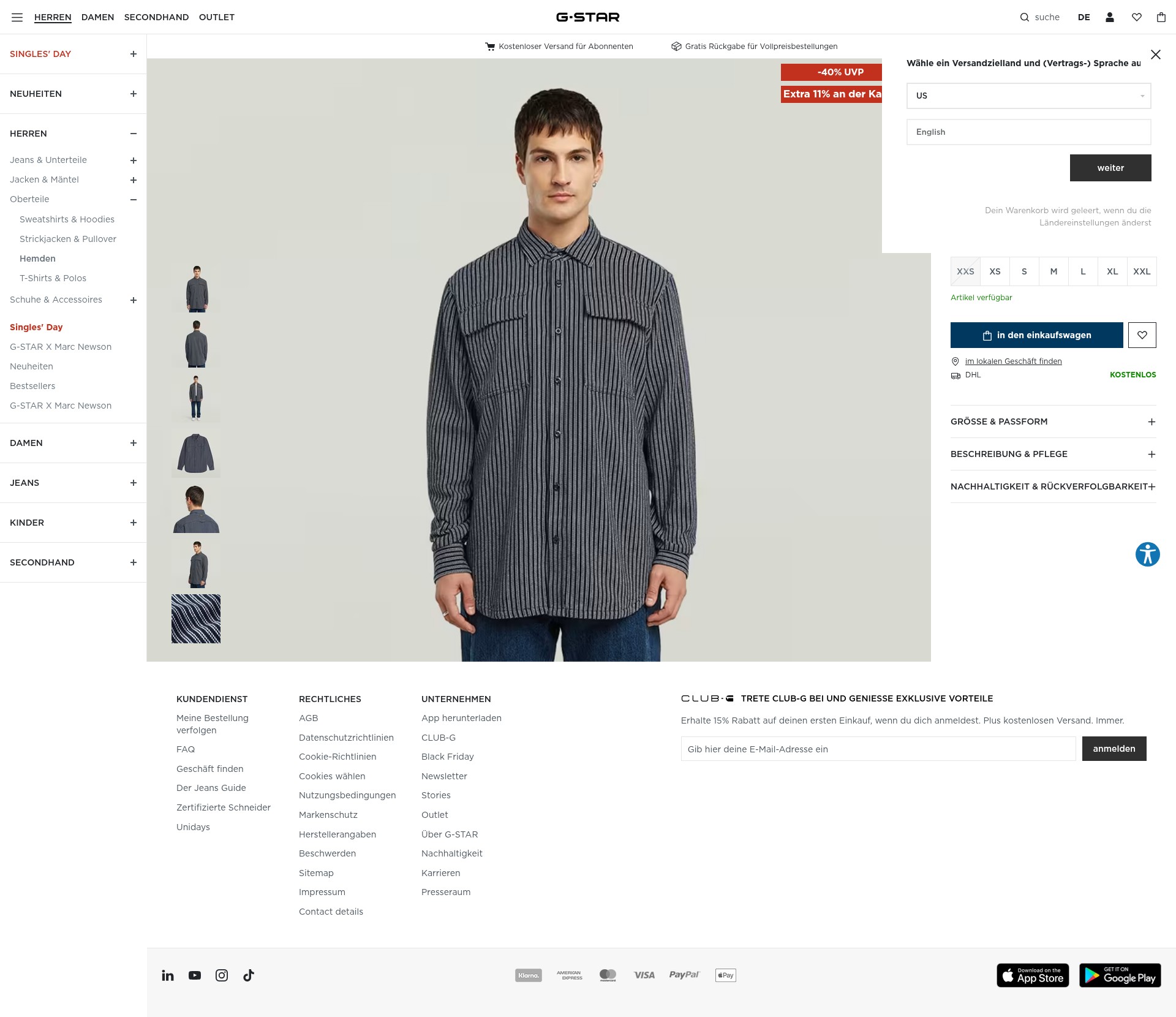Image resolution: width=1176 pixels, height=1017 pixels.
Task: Click the G-STAR logo
Action: [588, 17]
